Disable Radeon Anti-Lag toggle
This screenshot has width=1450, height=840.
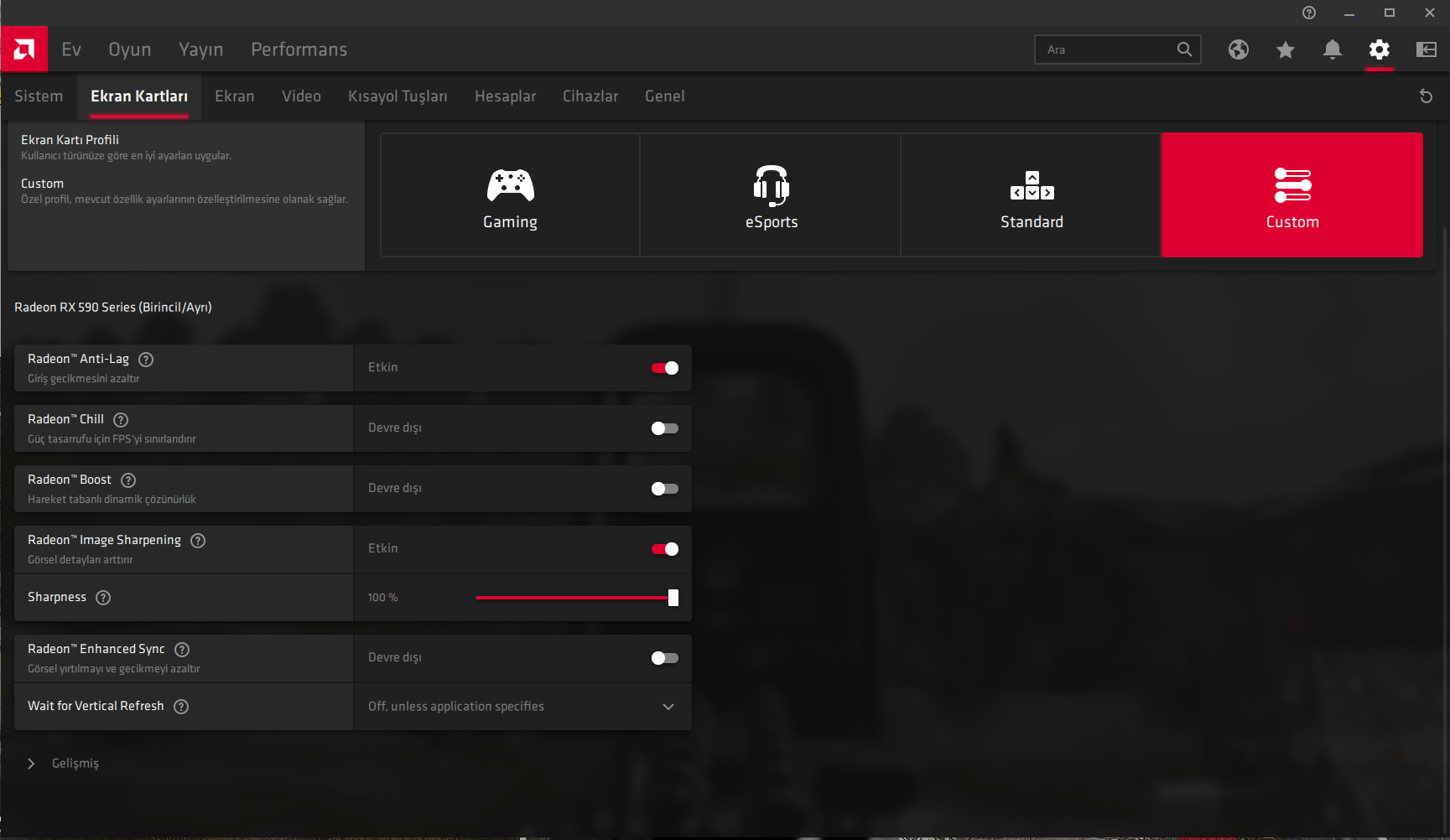pyautogui.click(x=665, y=368)
